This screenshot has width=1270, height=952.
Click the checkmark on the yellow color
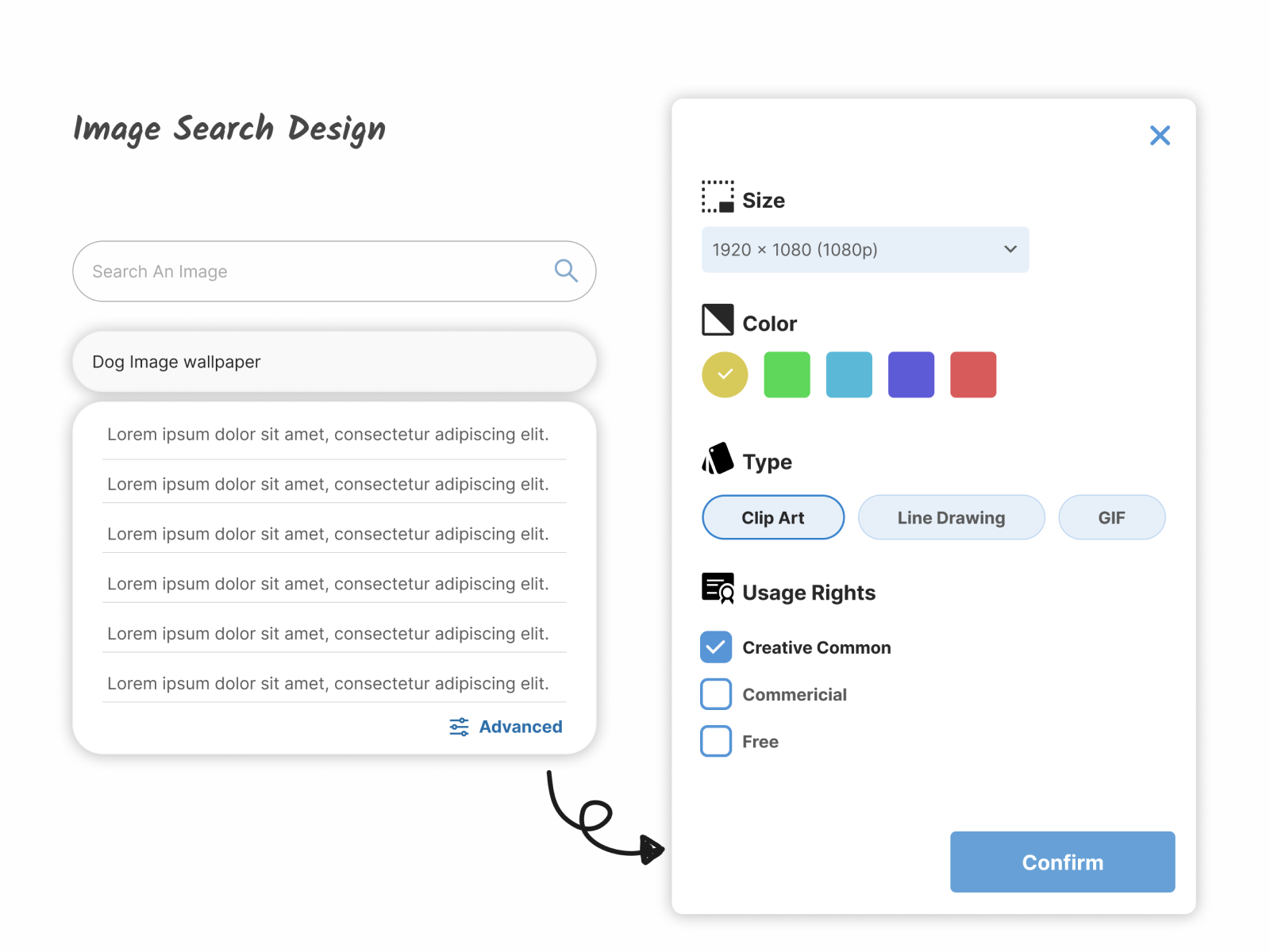(723, 374)
